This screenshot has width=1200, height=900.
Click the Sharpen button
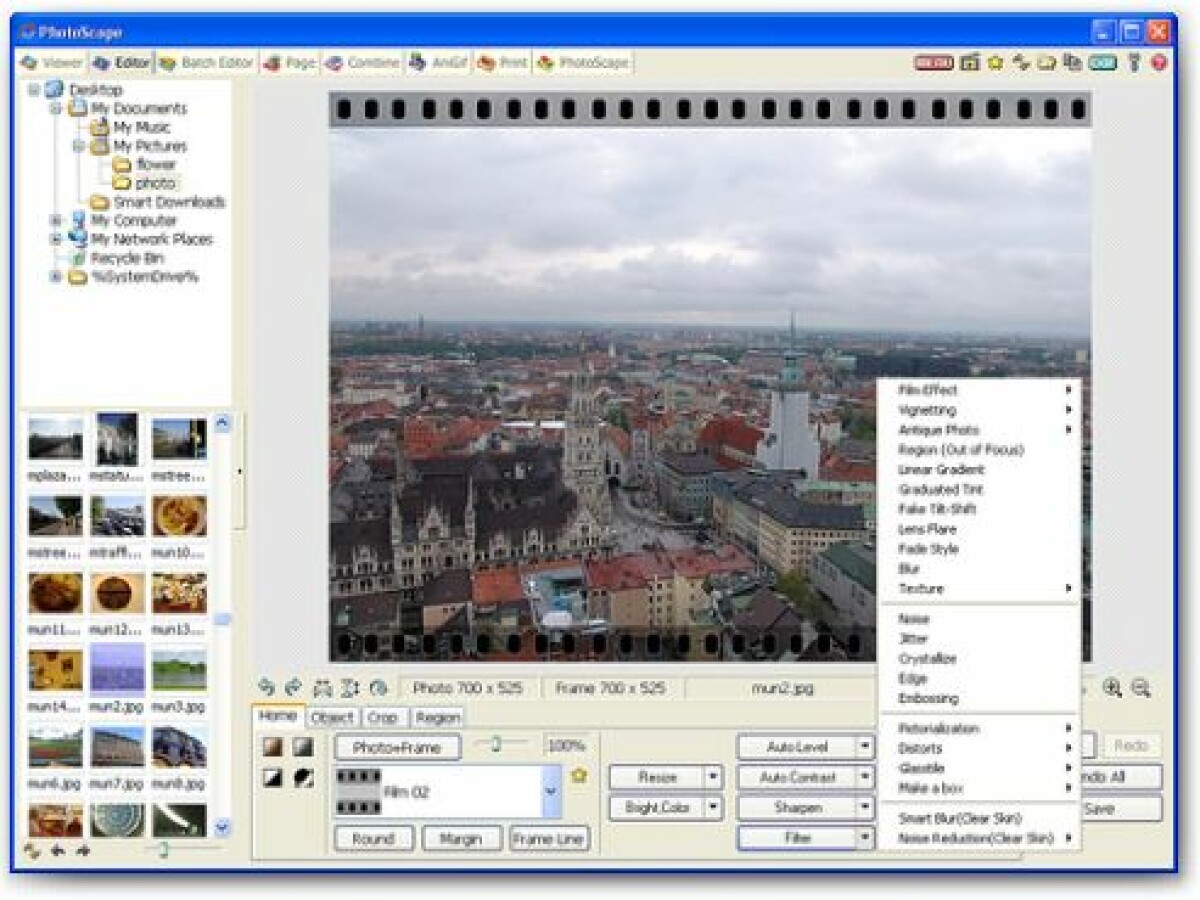pyautogui.click(x=797, y=807)
